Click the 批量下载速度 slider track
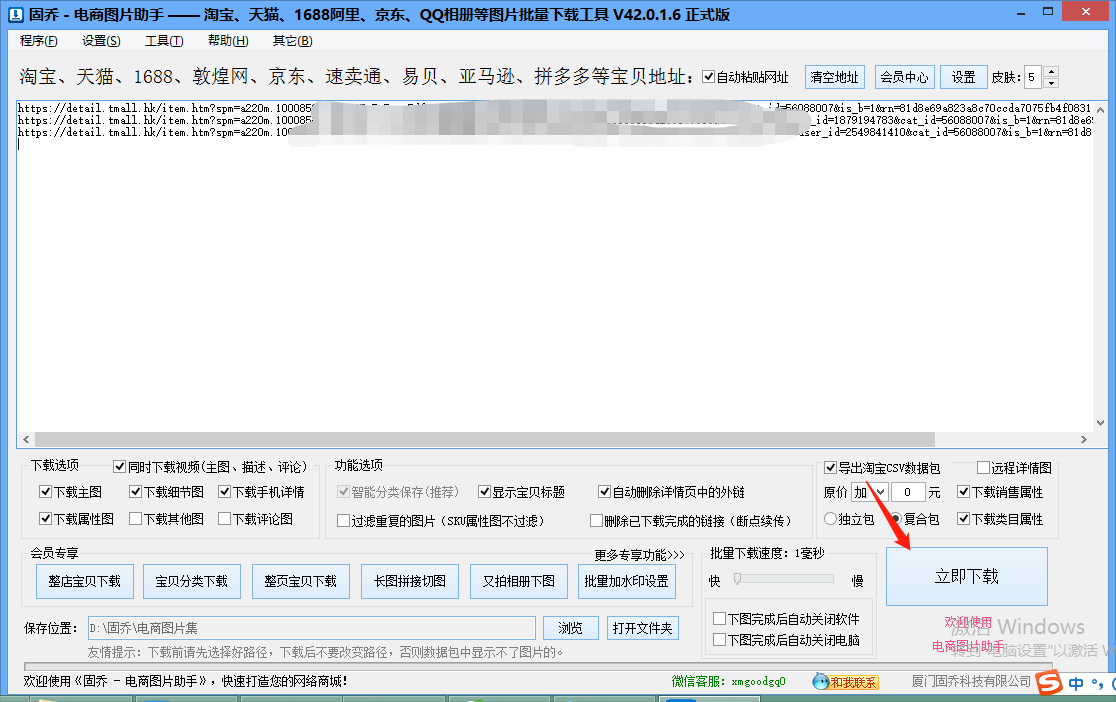The height and width of the screenshot is (702, 1116). [784, 580]
